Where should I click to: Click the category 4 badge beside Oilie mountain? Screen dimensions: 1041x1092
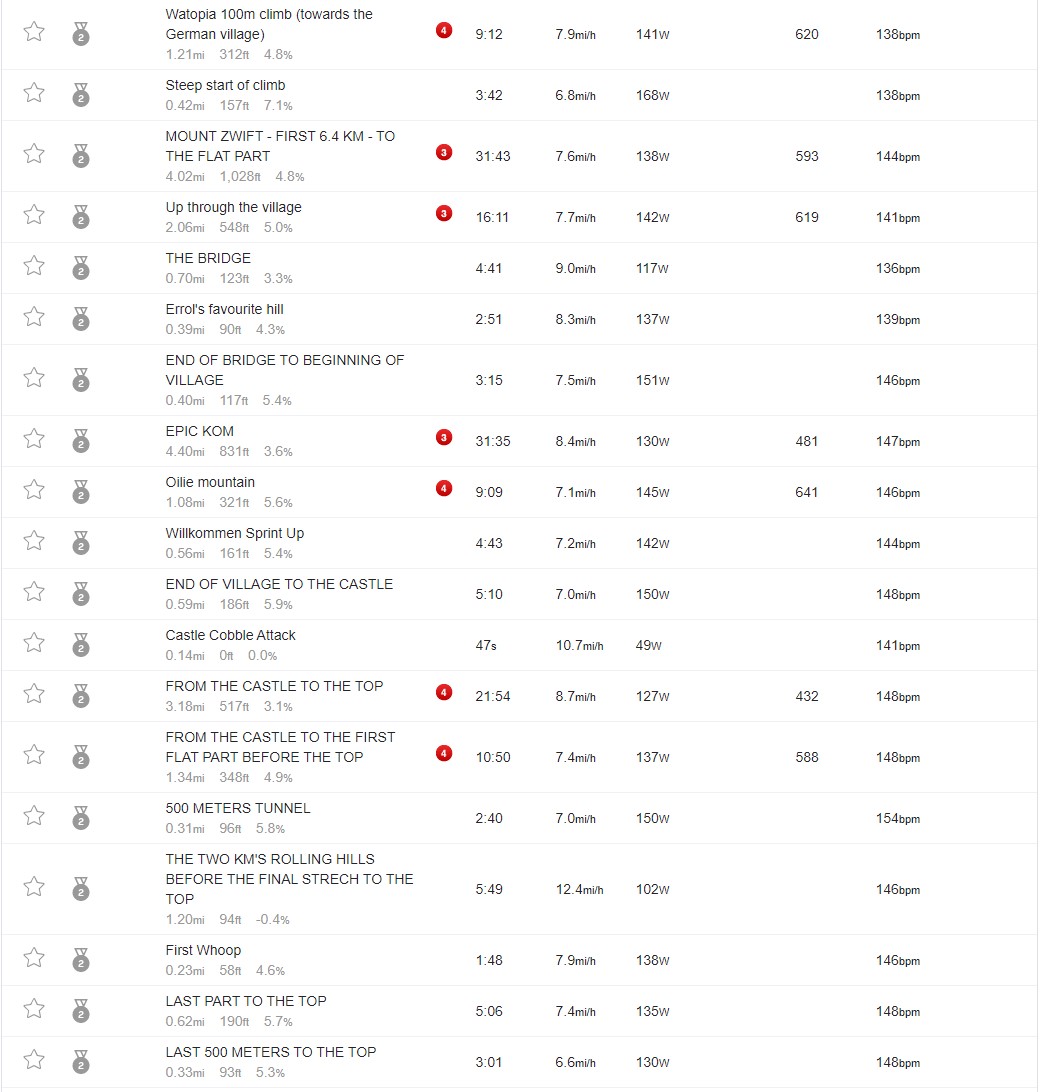[444, 488]
